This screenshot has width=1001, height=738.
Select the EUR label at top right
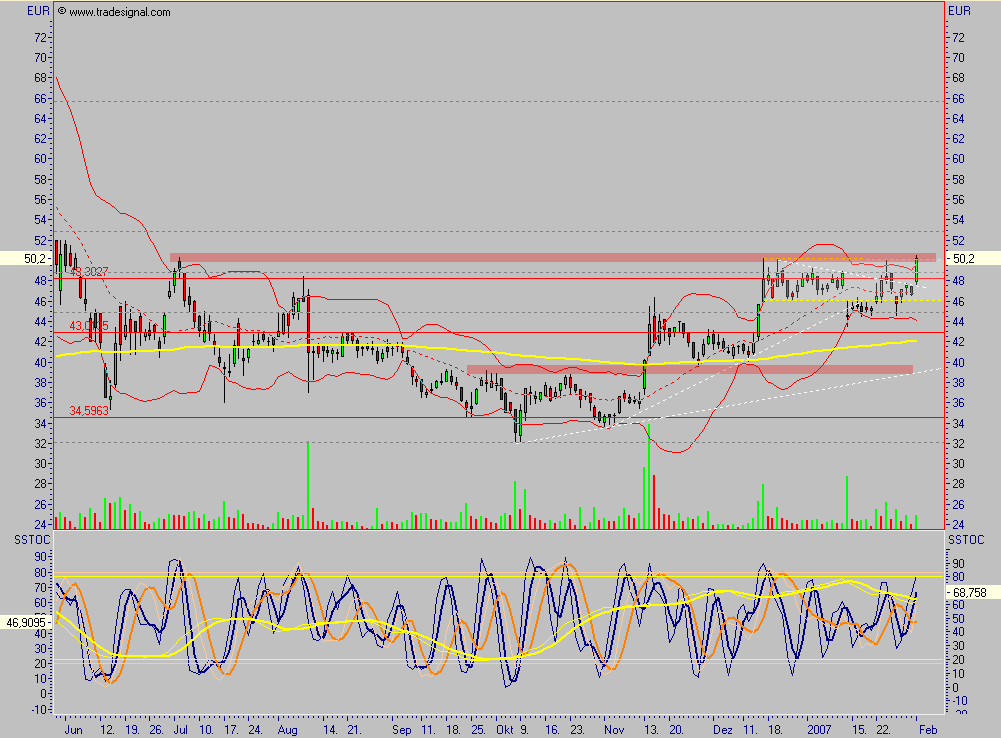click(x=959, y=11)
